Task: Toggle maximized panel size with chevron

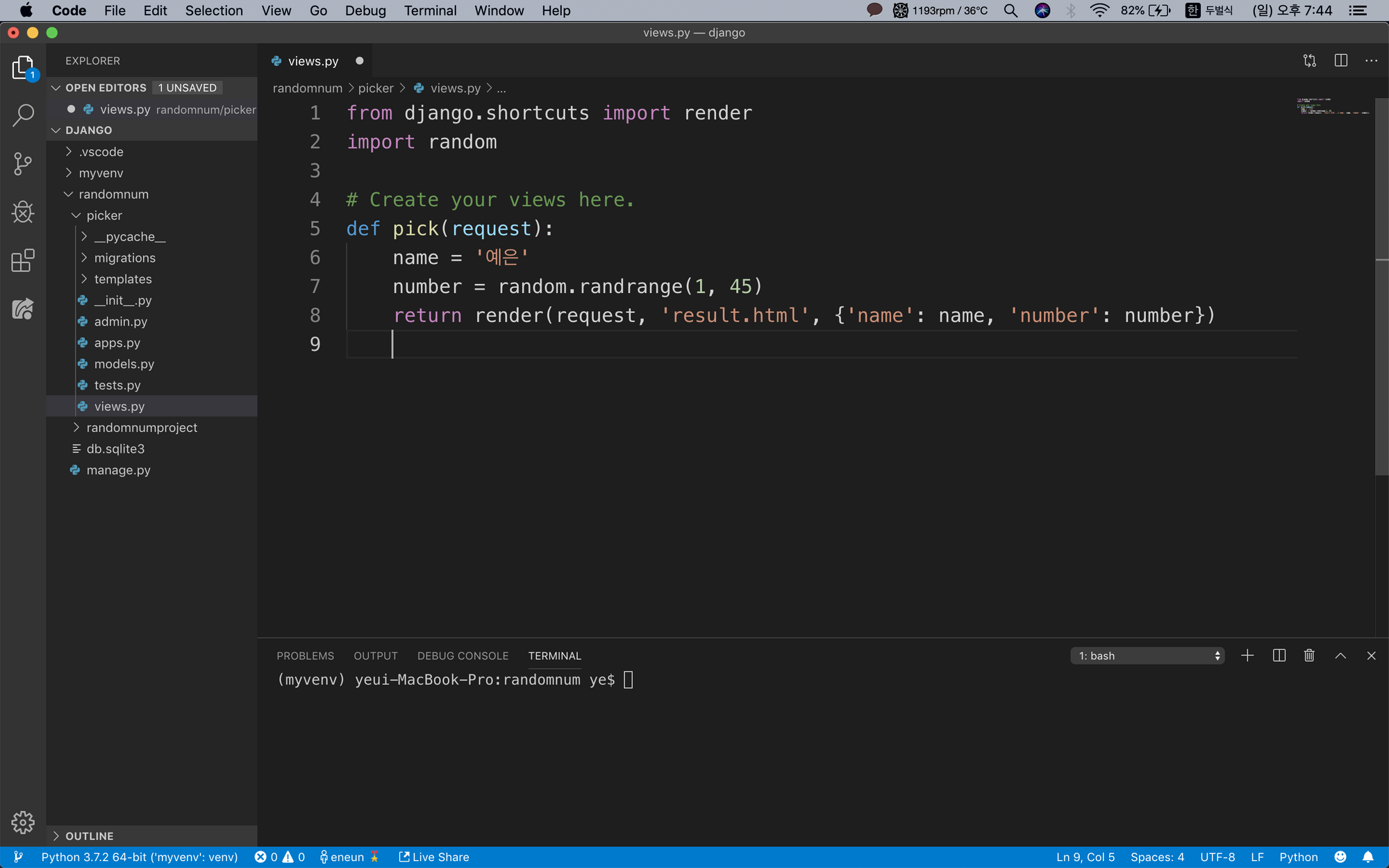Action: [1340, 656]
